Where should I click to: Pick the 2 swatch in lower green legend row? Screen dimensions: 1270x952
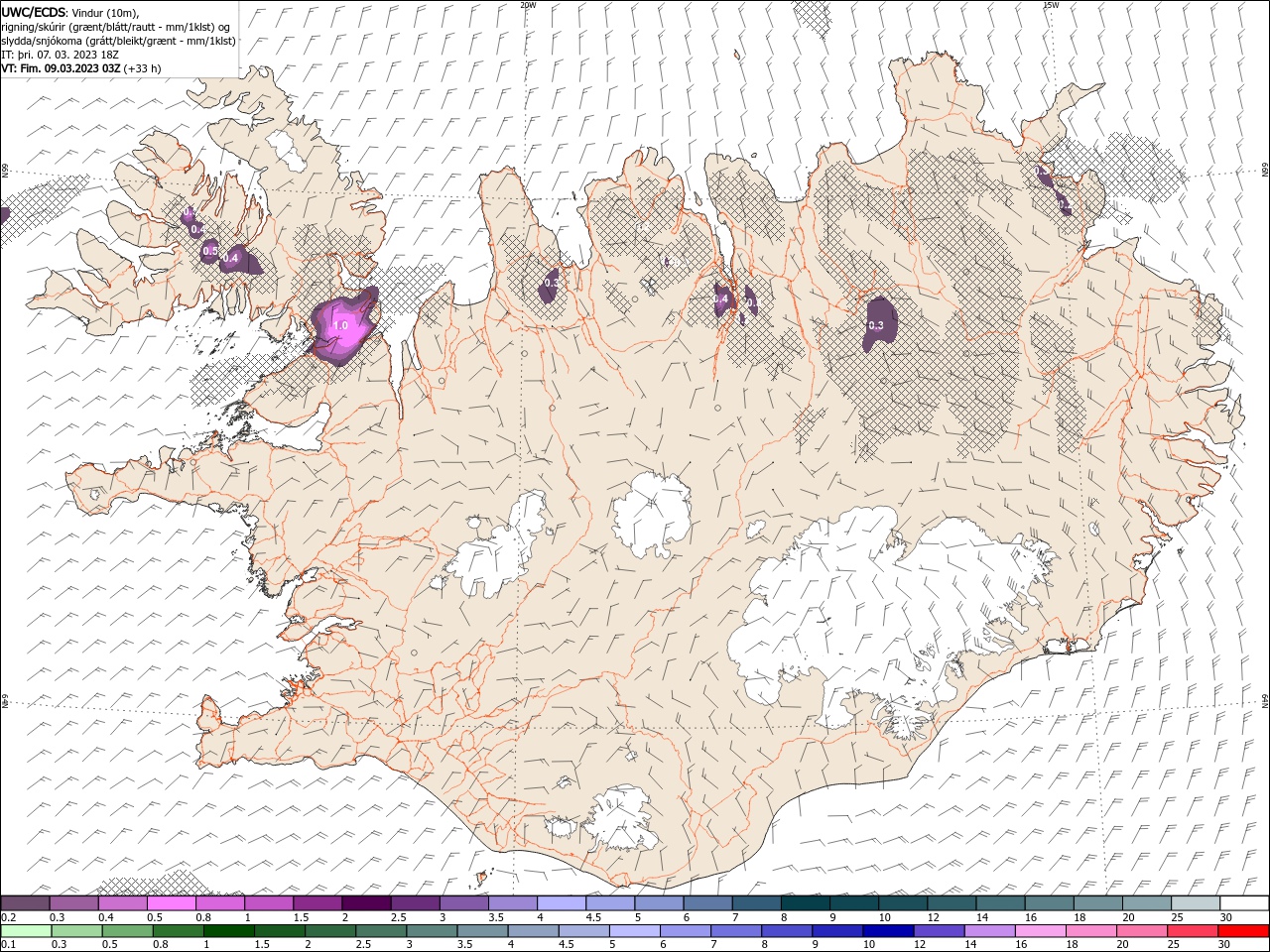(329, 931)
